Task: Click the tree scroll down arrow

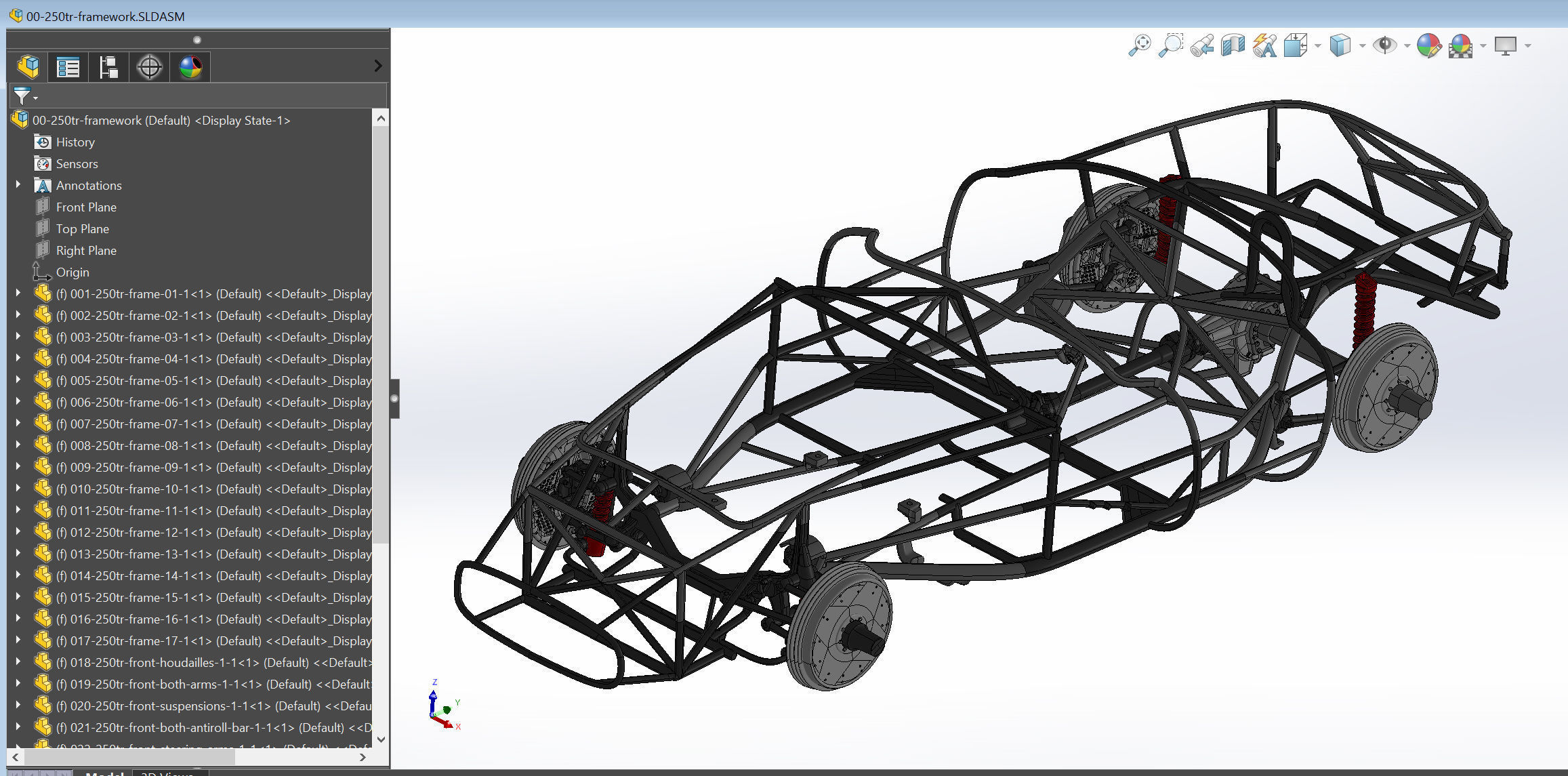Action: (x=381, y=739)
